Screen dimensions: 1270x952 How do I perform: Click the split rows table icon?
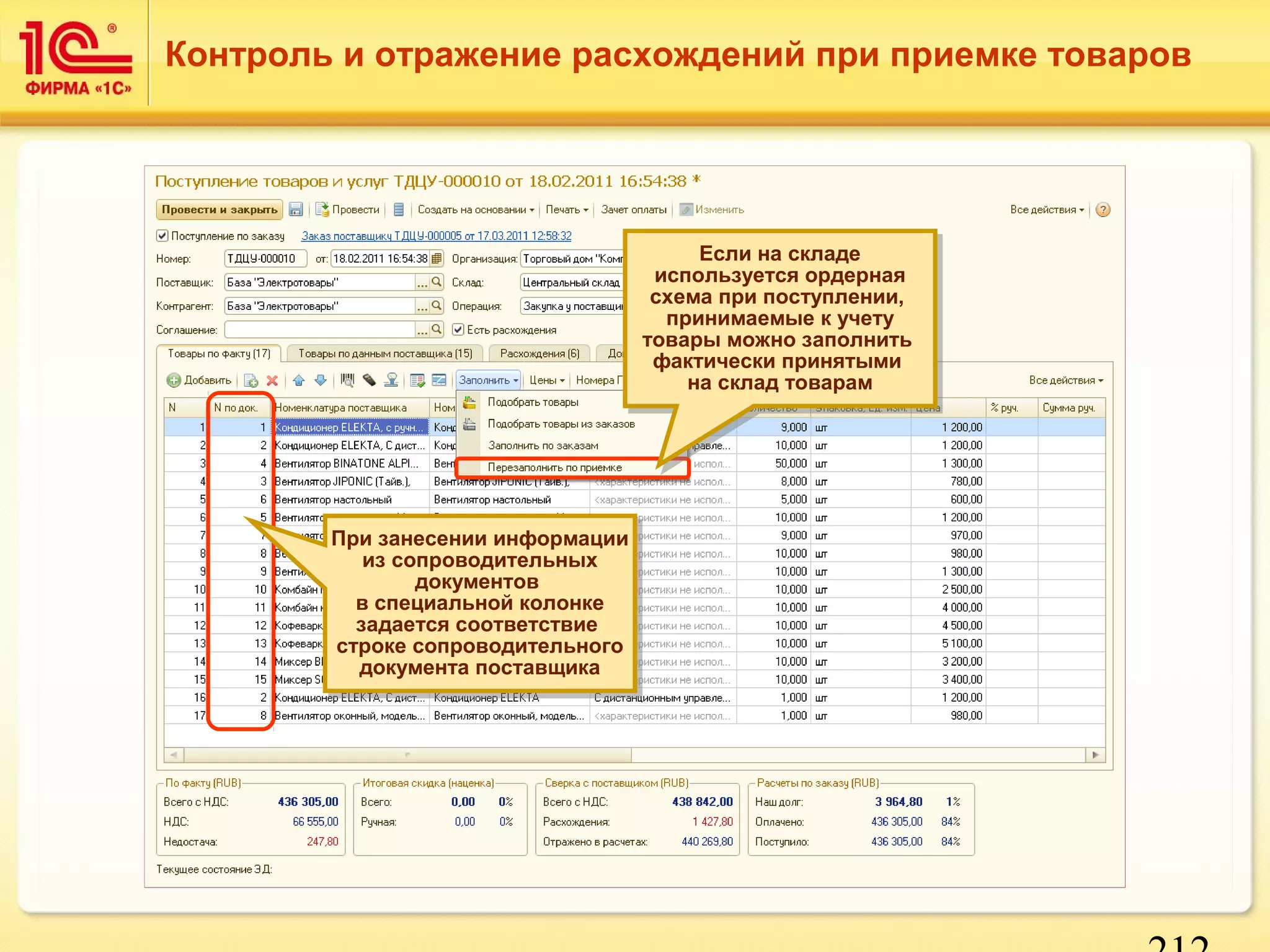(439, 380)
